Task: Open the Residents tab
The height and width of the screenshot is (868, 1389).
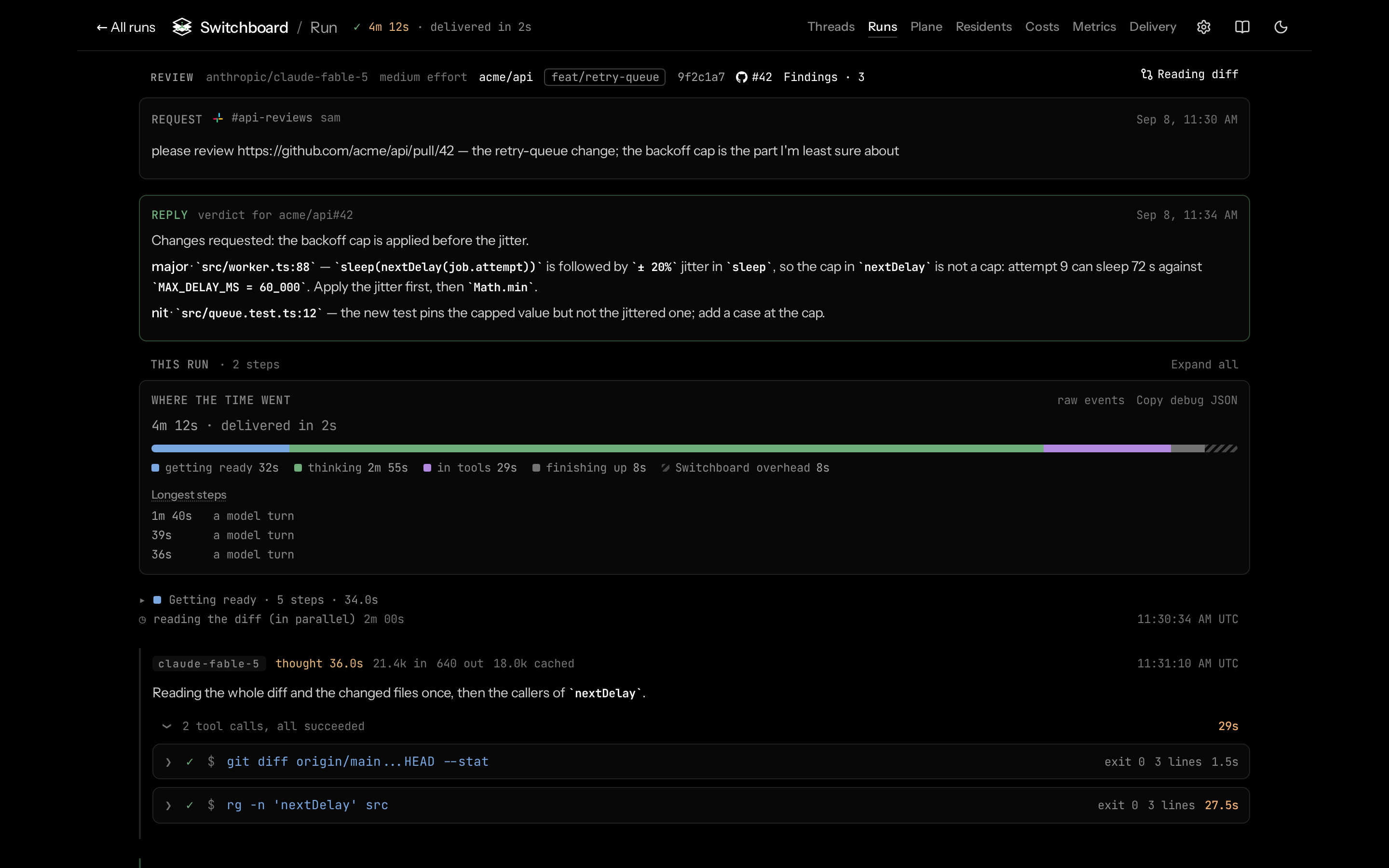Action: pos(983,27)
